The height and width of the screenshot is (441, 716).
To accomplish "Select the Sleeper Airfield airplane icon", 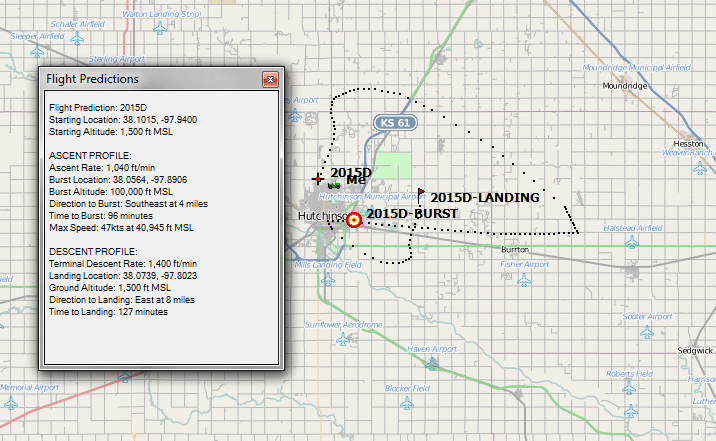I will 37,51.
